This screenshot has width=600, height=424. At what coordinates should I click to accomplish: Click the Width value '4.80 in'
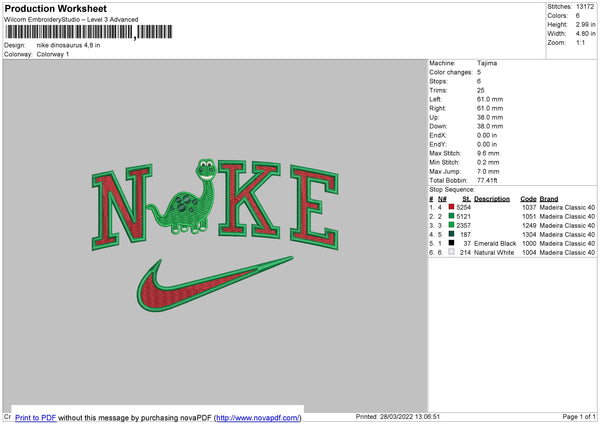pos(585,34)
